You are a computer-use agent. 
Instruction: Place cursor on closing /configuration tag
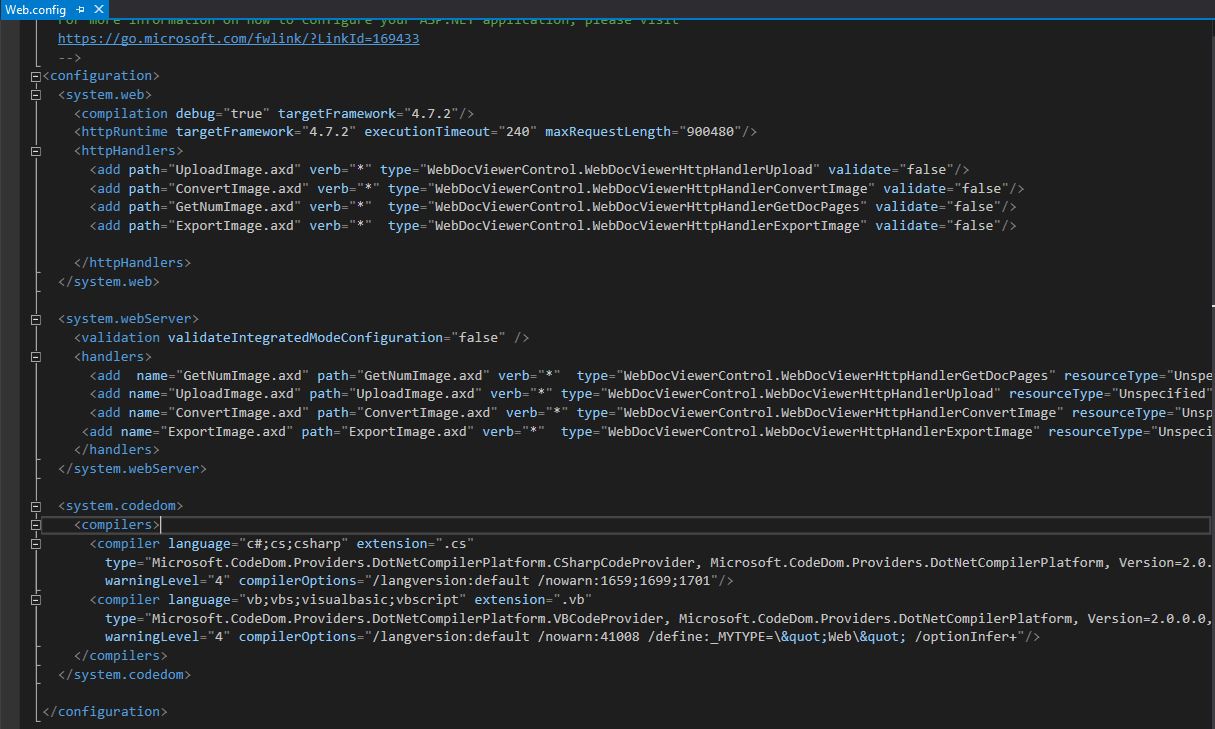[105, 711]
